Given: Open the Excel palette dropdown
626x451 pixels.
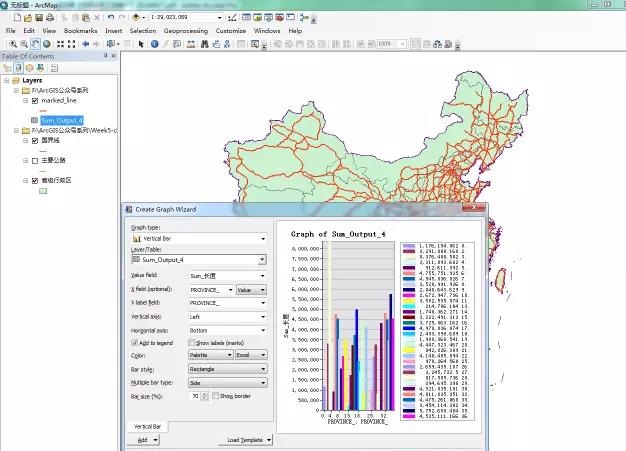Looking at the screenshot, I should pyautogui.click(x=251, y=355).
